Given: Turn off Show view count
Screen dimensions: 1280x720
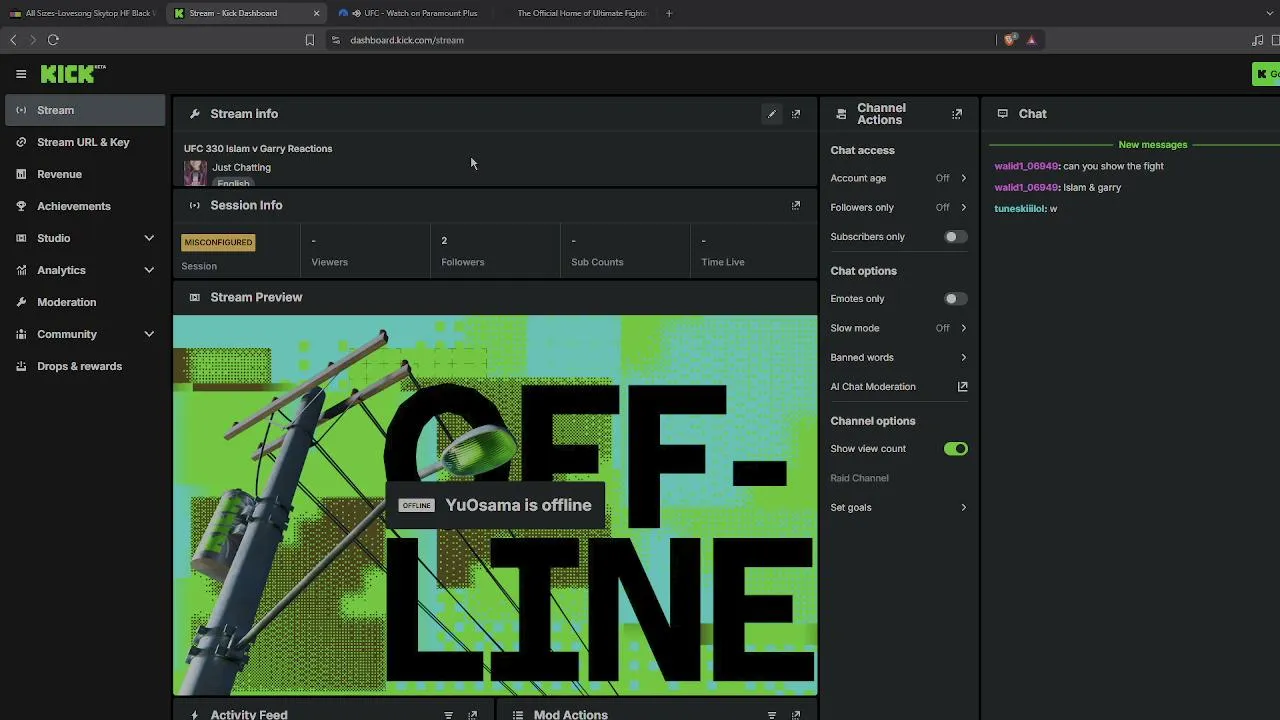Looking at the screenshot, I should point(956,449).
